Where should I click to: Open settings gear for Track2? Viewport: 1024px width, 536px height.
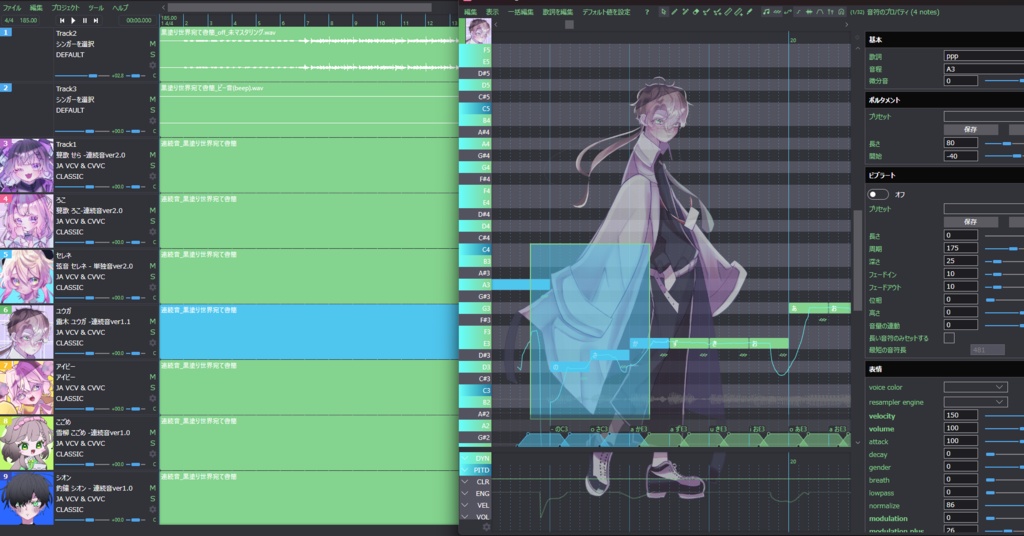(153, 65)
